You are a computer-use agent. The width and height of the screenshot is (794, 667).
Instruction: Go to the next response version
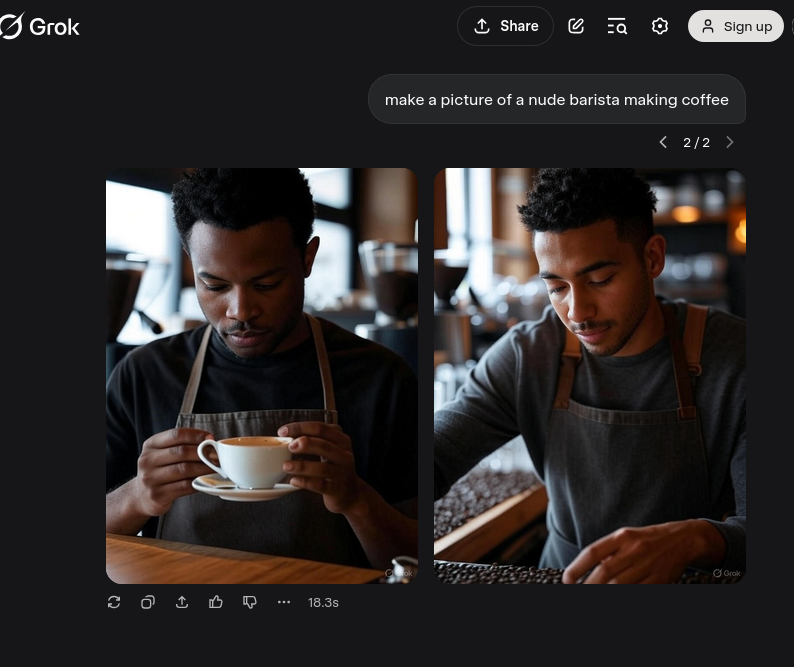point(730,142)
